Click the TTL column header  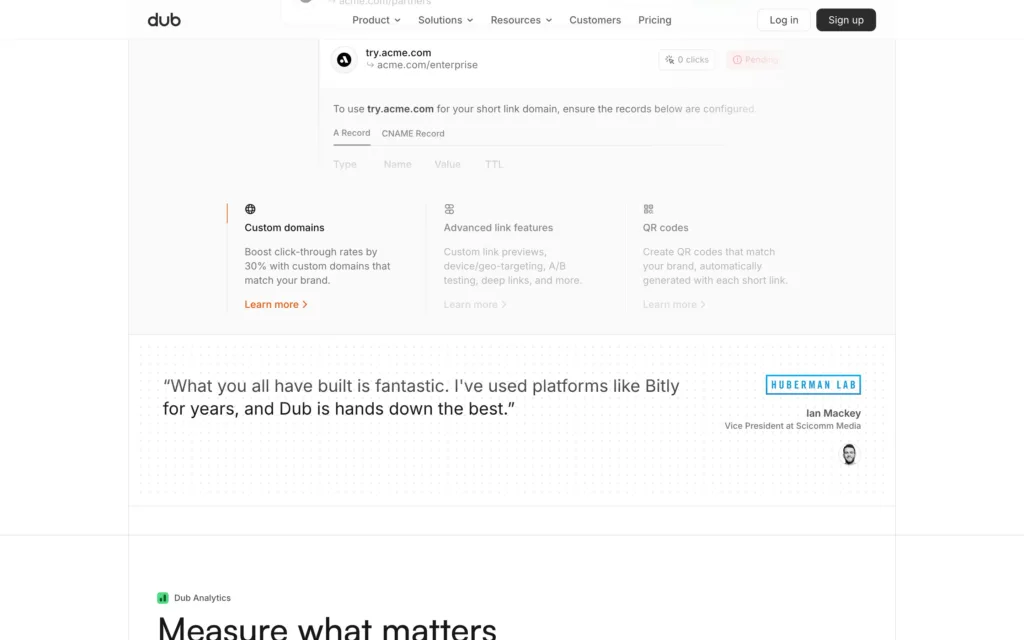click(494, 165)
